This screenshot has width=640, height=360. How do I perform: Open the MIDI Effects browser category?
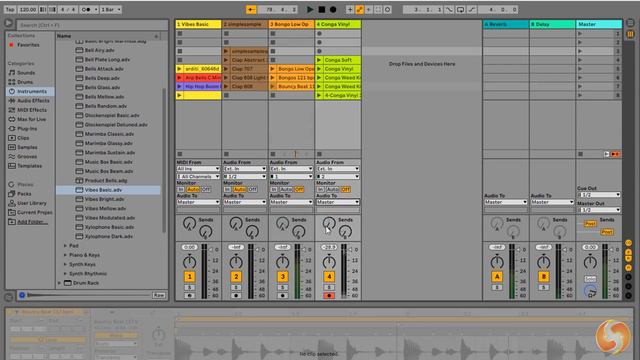tap(32, 110)
